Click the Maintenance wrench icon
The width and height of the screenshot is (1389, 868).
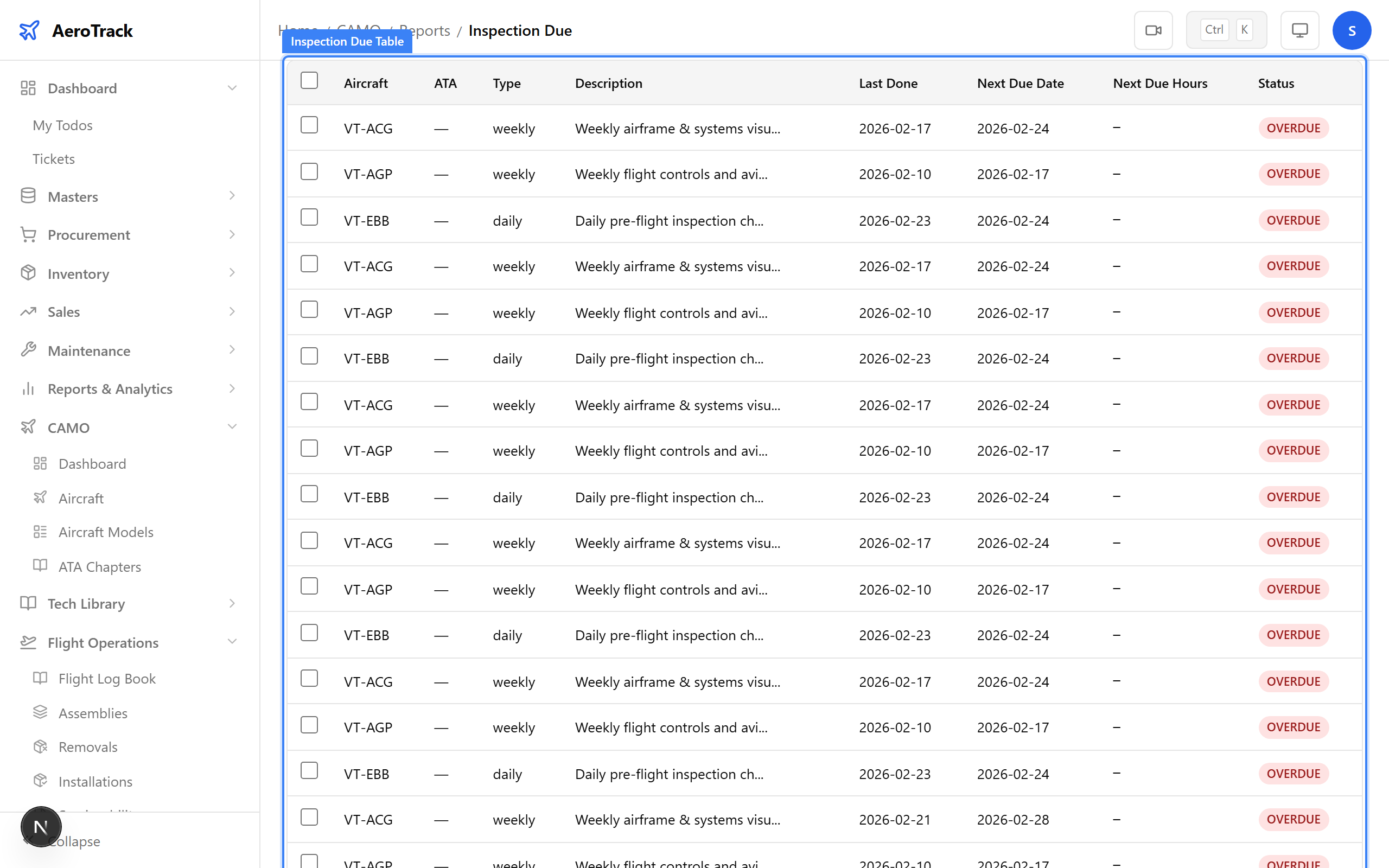[28, 350]
